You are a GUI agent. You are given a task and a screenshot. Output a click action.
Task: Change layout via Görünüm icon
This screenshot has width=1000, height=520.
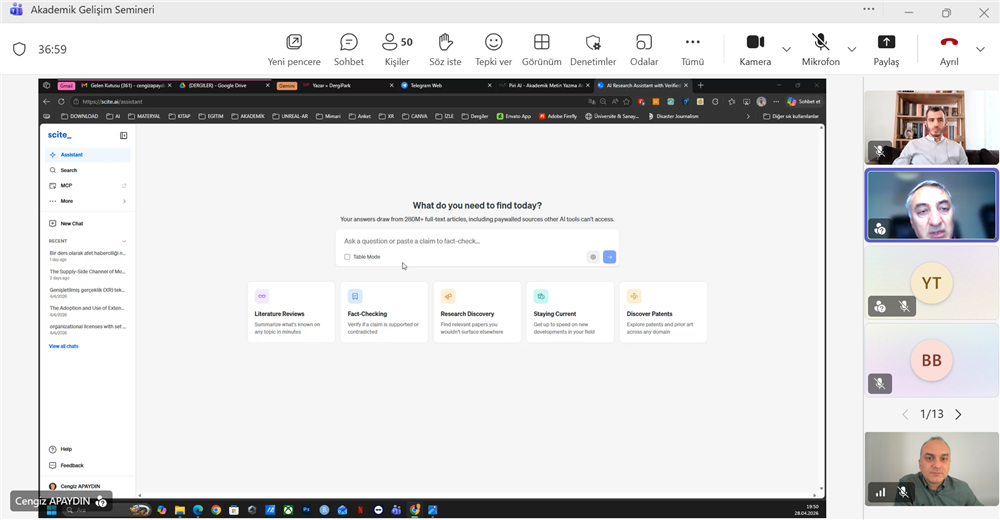tap(541, 48)
